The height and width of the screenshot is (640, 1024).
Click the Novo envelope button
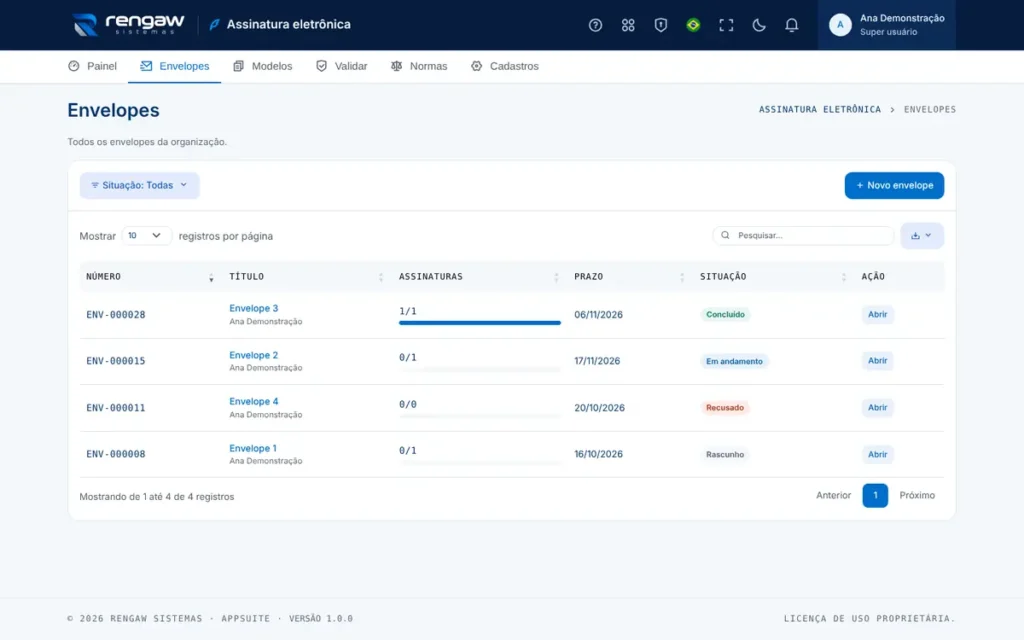894,185
